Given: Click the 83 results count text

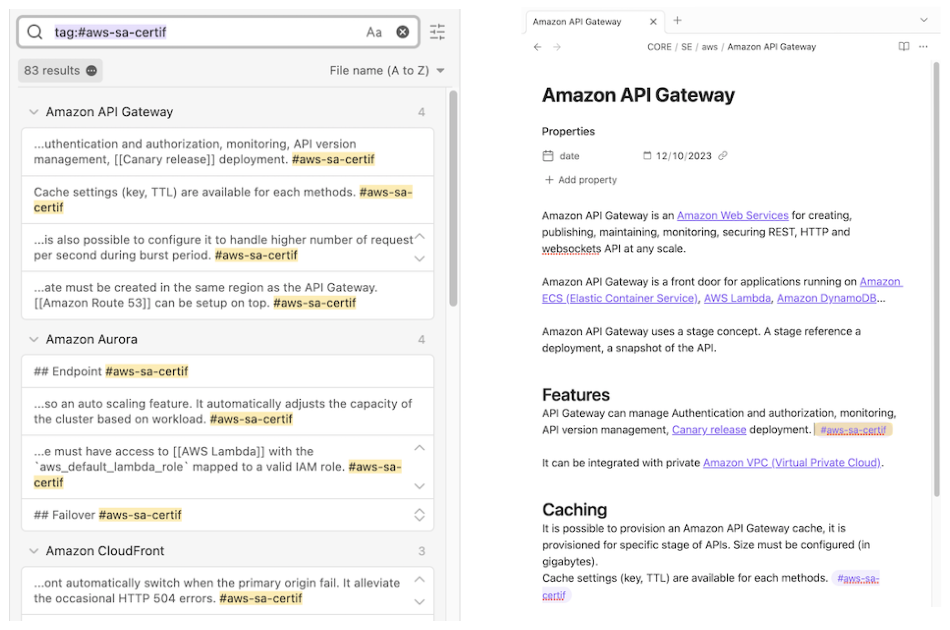Looking at the screenshot, I should click(52, 71).
